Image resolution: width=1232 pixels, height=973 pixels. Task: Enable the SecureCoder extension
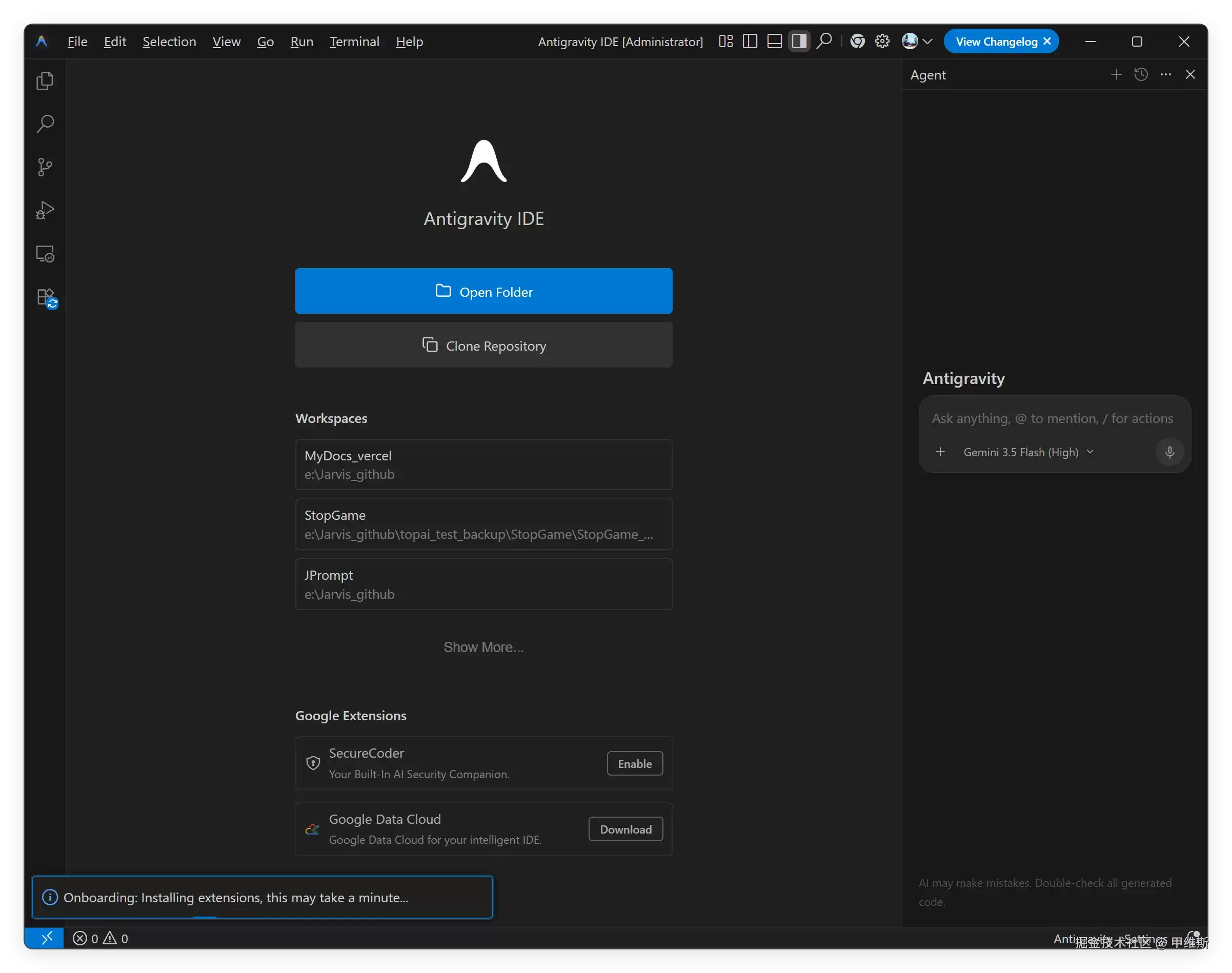click(635, 764)
